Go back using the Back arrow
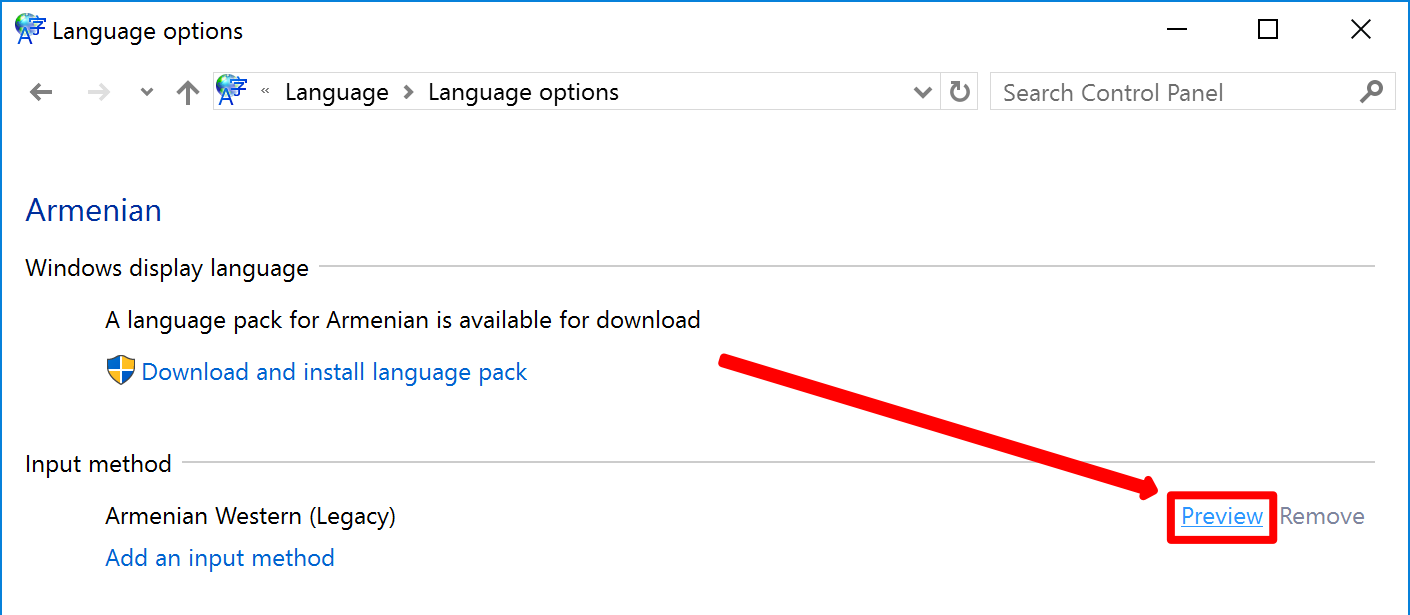 pyautogui.click(x=41, y=93)
